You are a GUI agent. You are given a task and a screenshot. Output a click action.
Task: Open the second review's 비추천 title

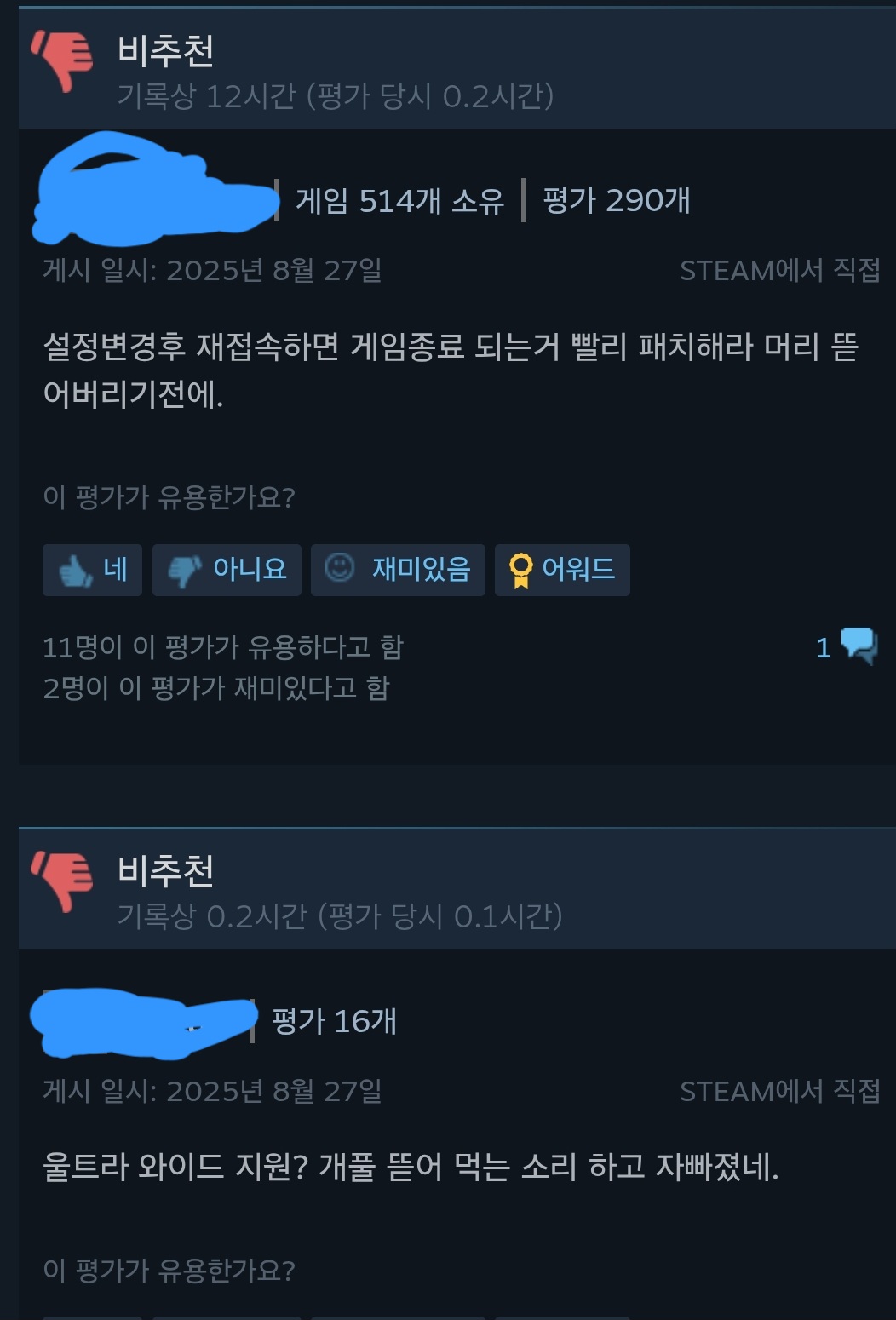click(165, 870)
